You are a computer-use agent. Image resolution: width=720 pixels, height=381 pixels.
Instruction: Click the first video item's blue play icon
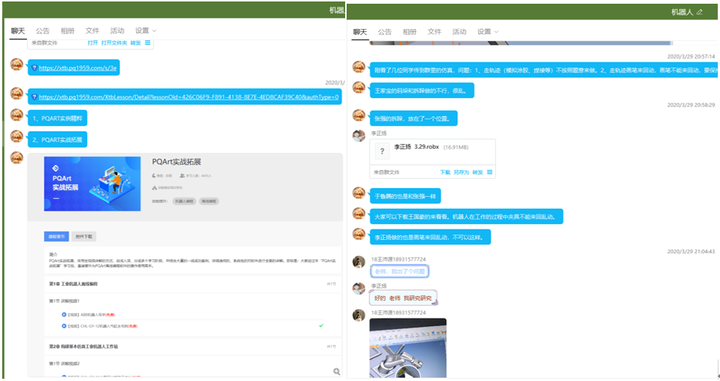pyautogui.click(x=64, y=314)
